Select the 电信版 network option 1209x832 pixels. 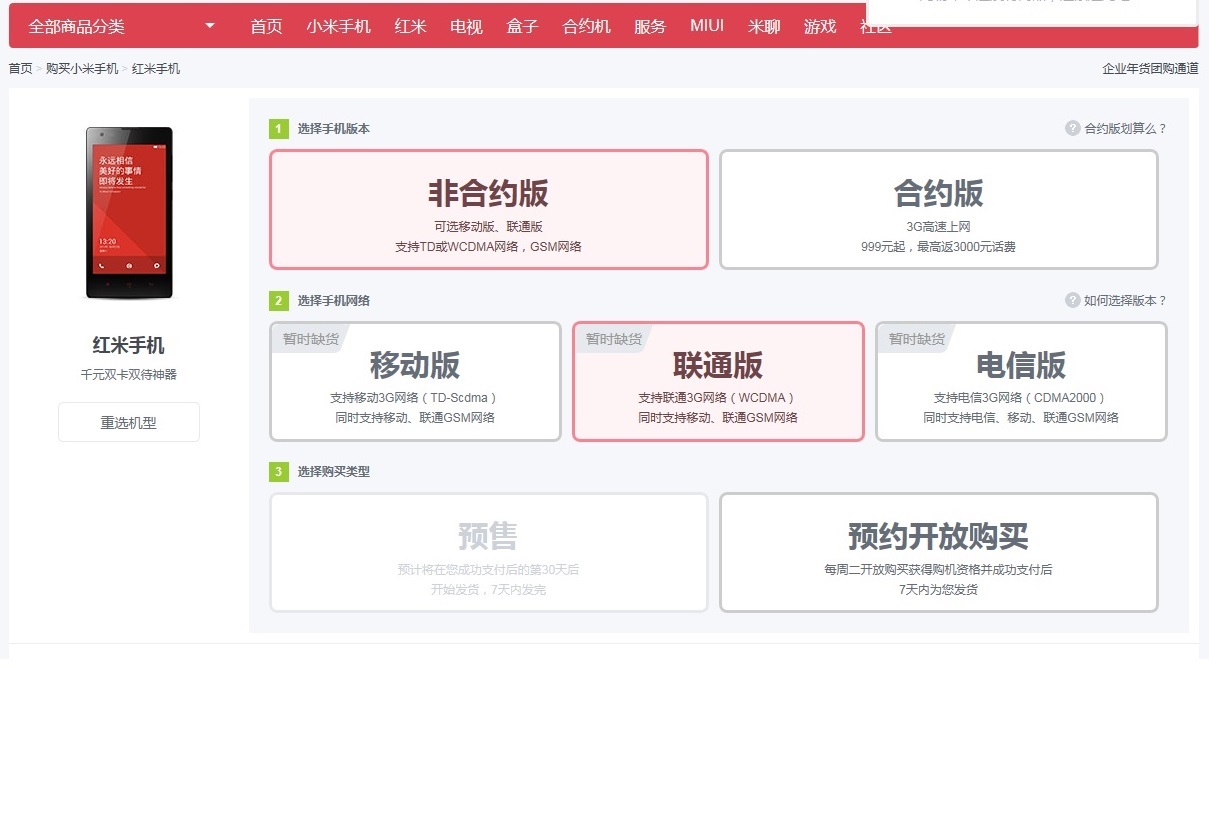pyautogui.click(x=1021, y=381)
